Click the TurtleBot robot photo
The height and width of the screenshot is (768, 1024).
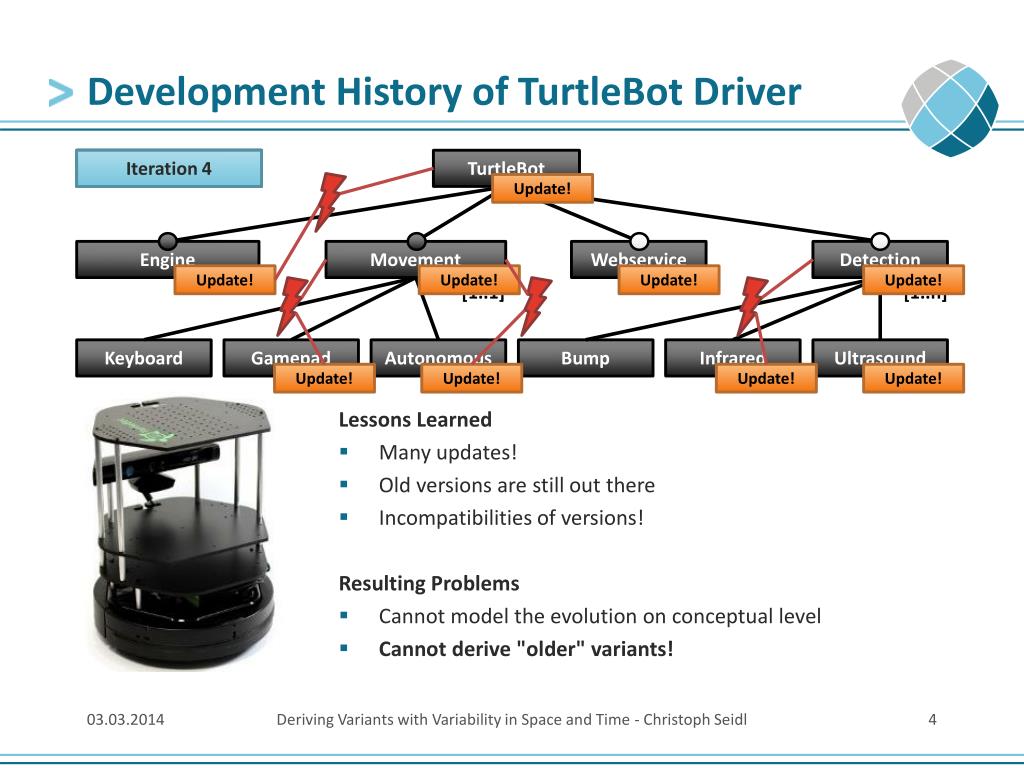coord(181,532)
